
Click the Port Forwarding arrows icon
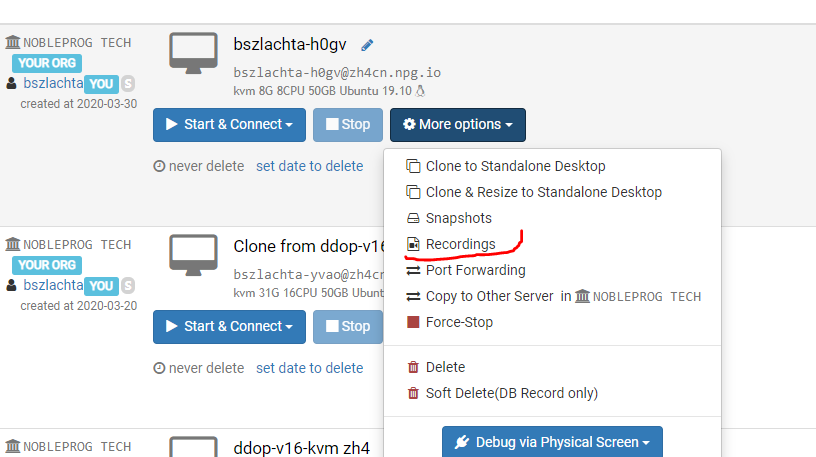click(x=413, y=270)
